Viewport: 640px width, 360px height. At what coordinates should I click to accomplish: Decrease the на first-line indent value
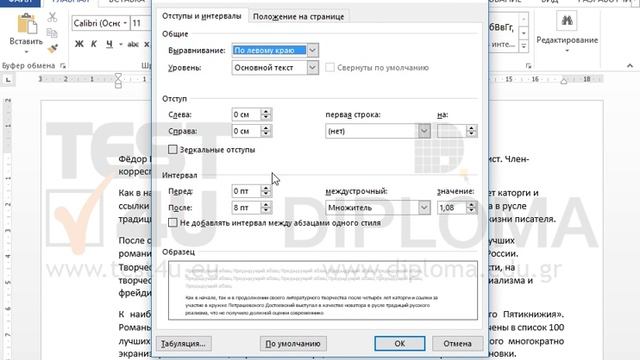(472, 134)
